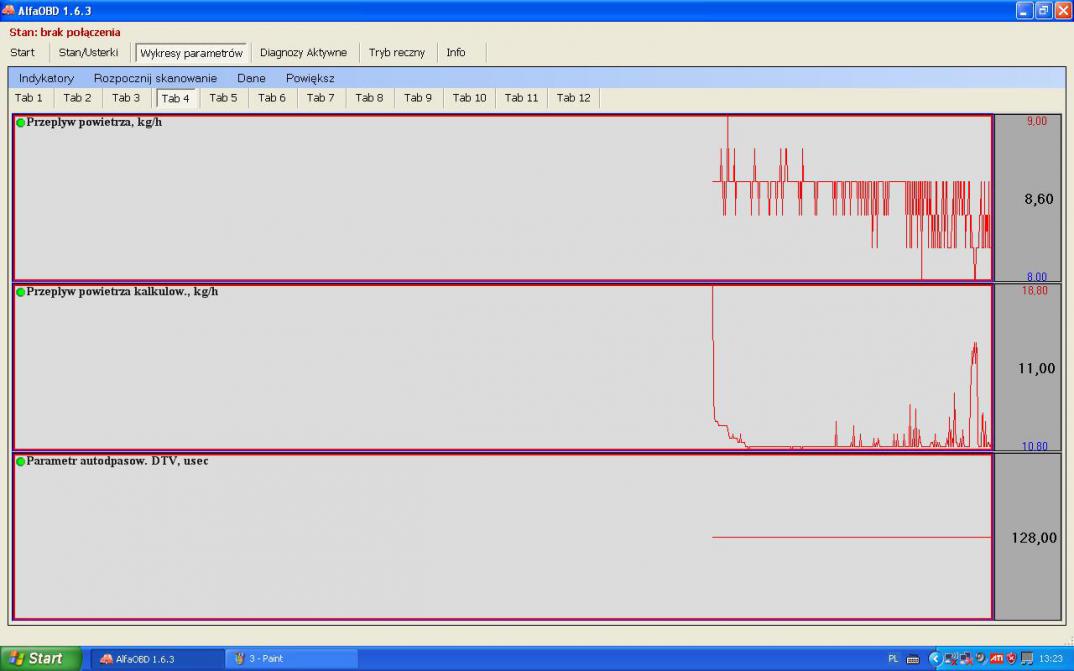Expand hidden system tray icons arrow

click(x=935, y=658)
